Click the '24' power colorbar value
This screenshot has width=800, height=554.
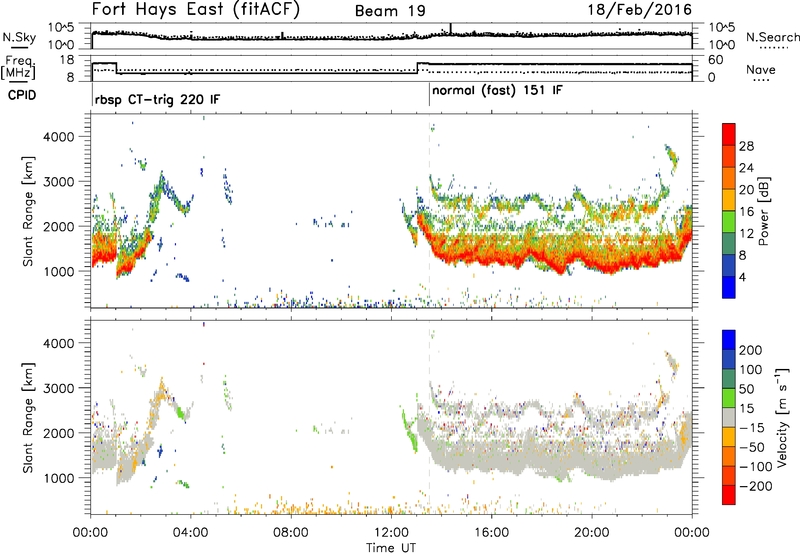click(746, 168)
